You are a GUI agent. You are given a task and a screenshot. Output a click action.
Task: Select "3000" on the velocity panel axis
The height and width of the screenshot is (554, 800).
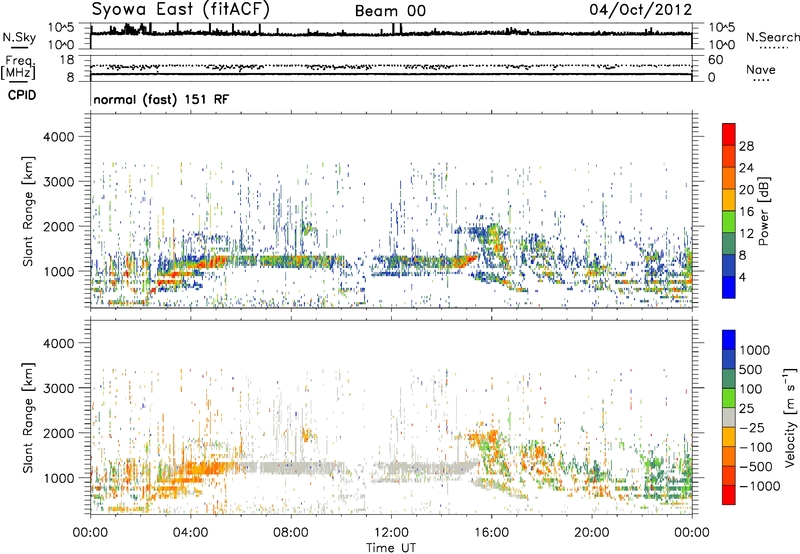click(59, 388)
